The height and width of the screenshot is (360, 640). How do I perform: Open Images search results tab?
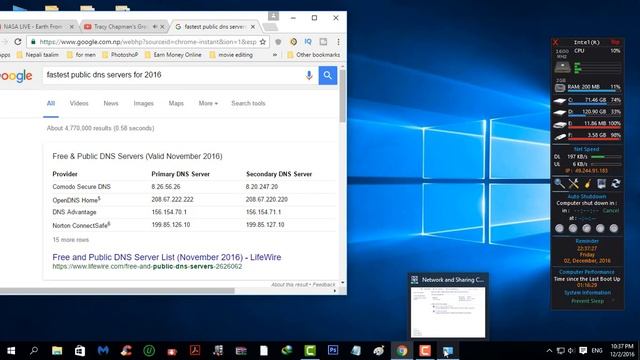click(x=144, y=103)
